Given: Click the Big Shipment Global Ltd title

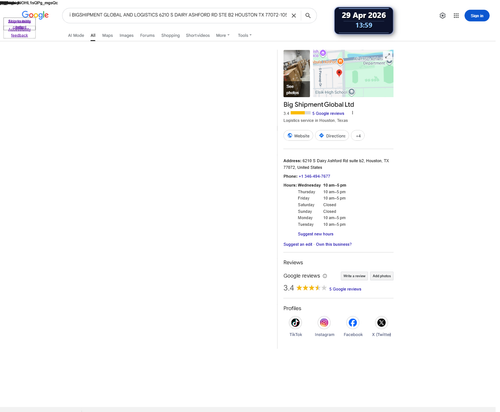Looking at the screenshot, I should pyautogui.click(x=319, y=105).
